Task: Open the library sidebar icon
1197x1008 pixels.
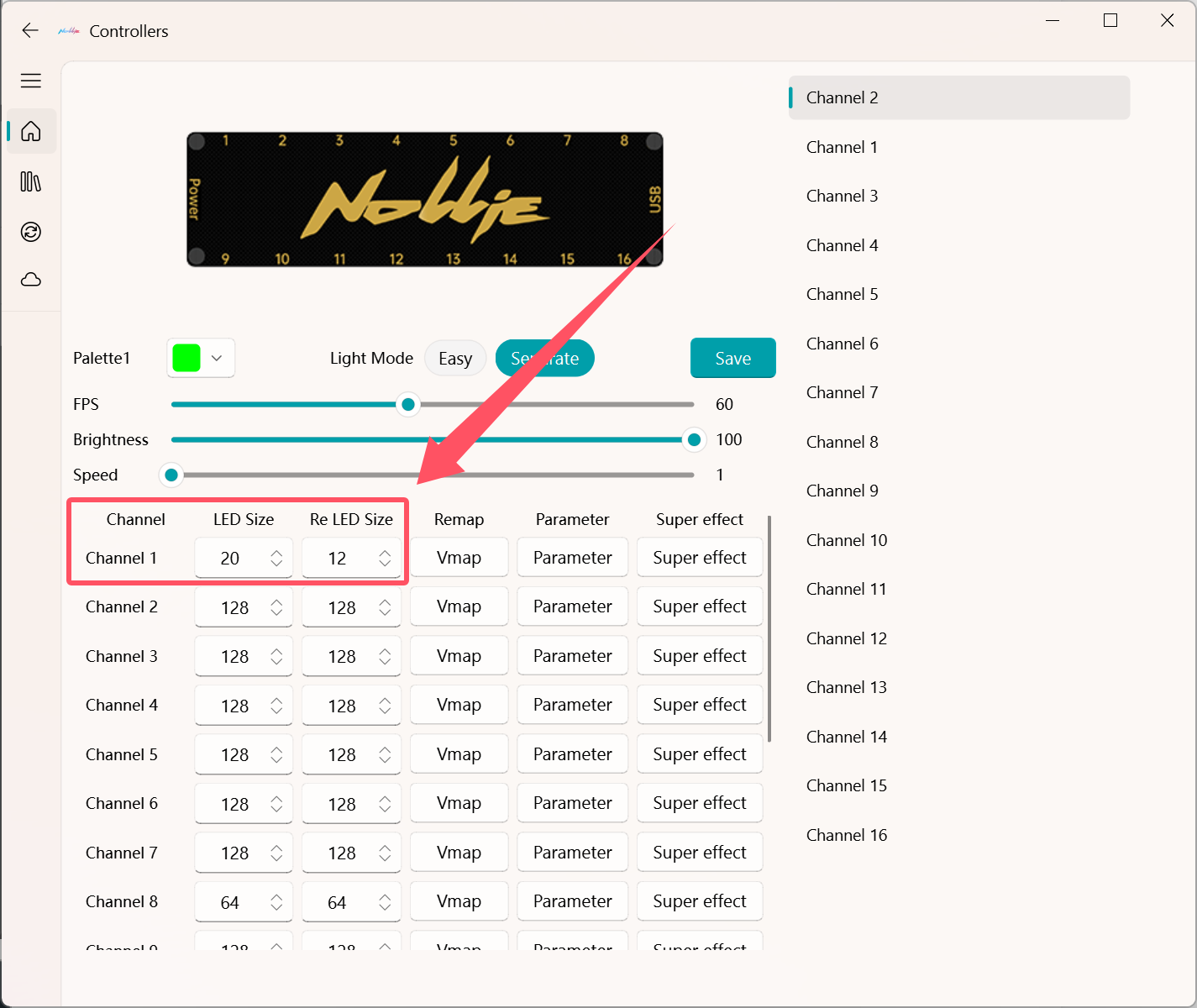Action: point(31,181)
